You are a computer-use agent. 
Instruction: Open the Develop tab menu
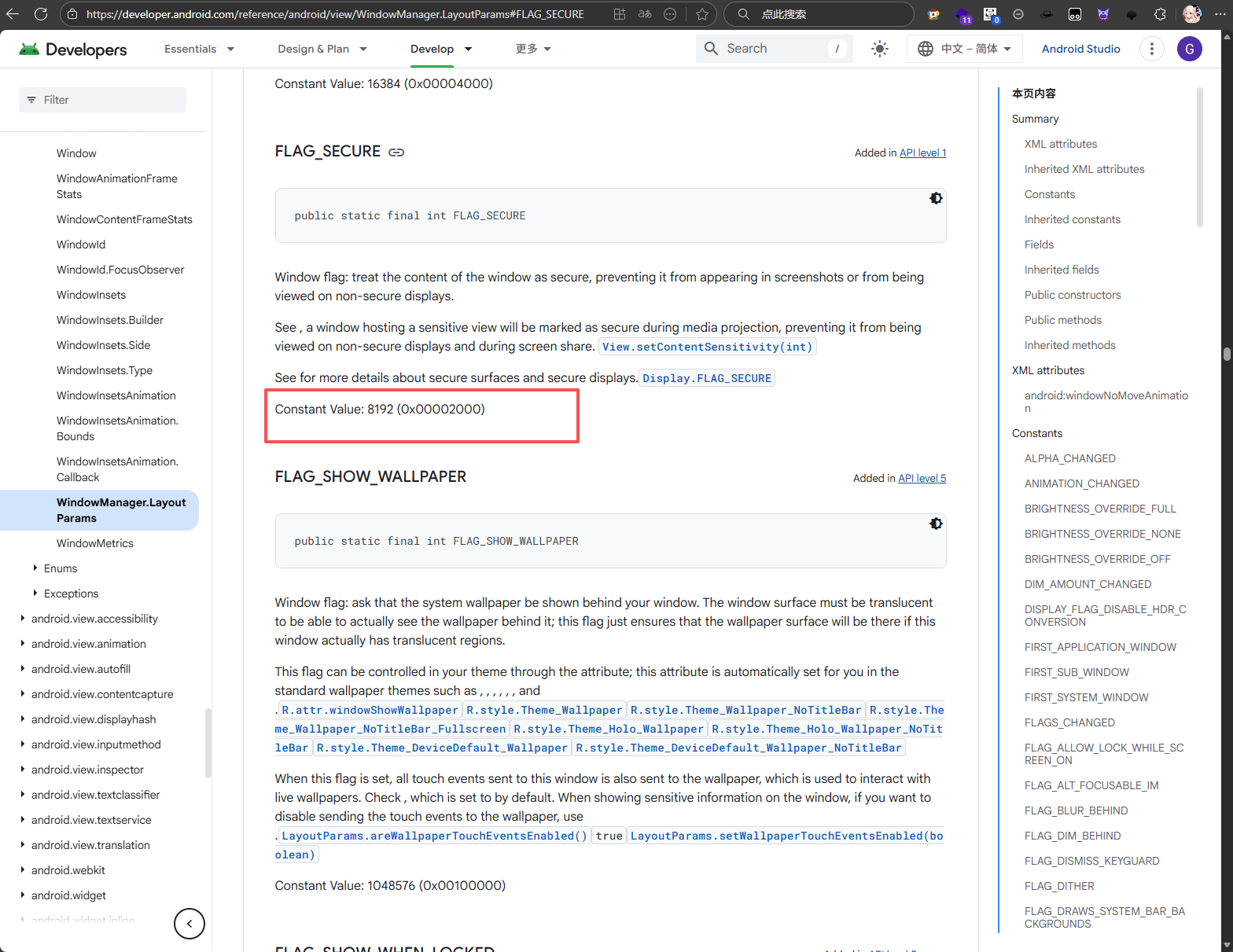coord(441,49)
